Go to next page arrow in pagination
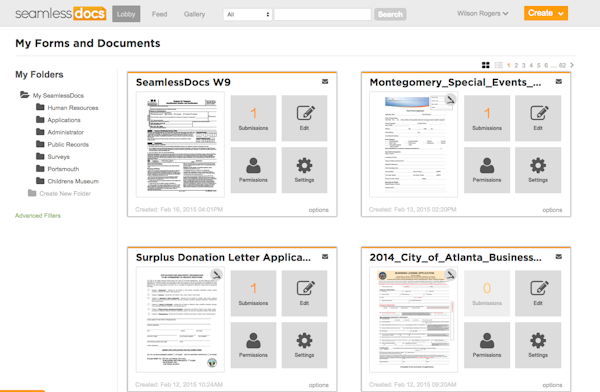 (572, 65)
